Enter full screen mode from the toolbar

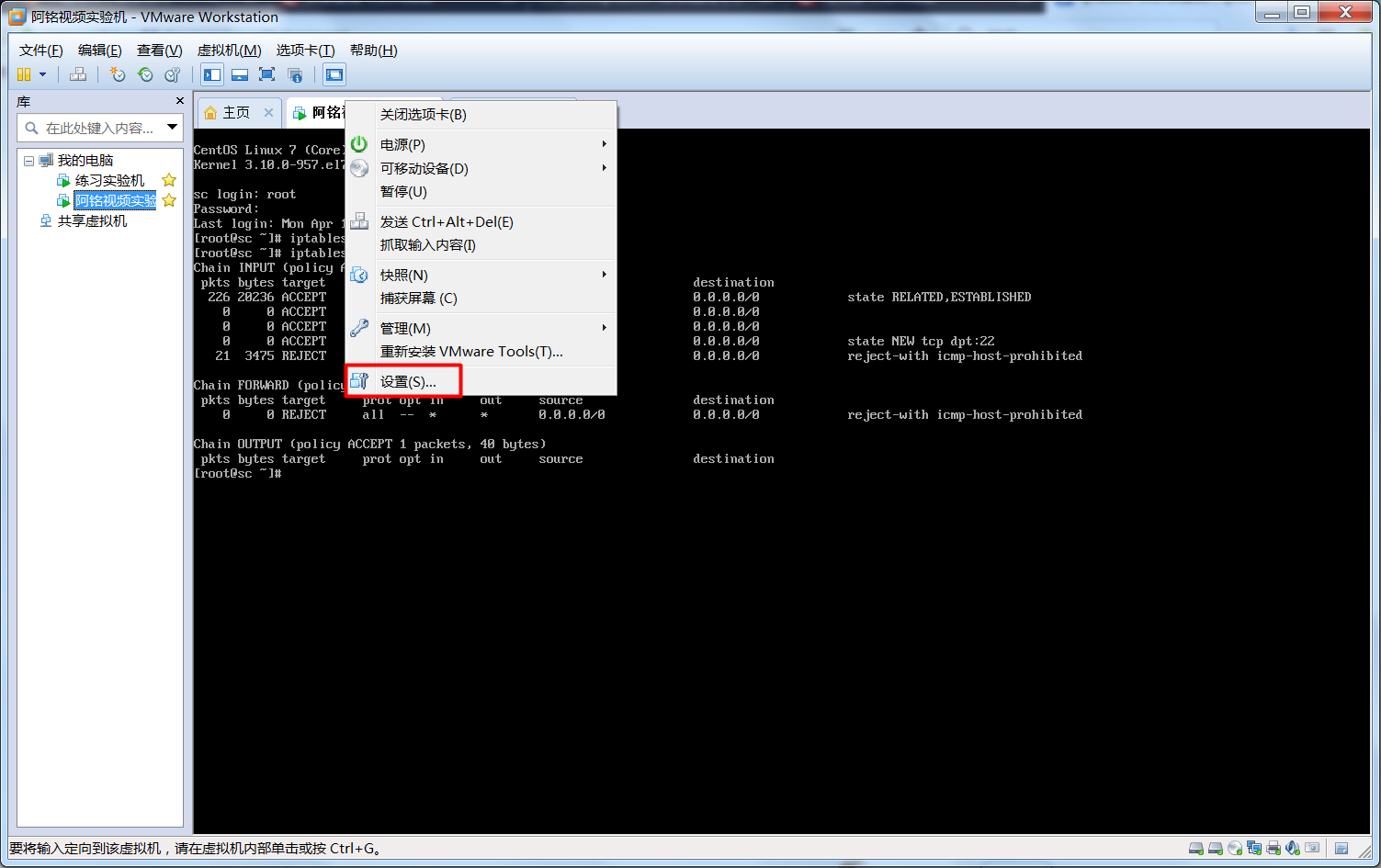[267, 74]
